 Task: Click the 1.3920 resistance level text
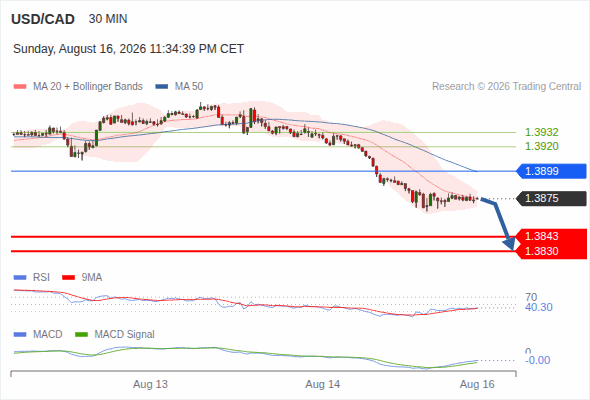click(x=541, y=146)
